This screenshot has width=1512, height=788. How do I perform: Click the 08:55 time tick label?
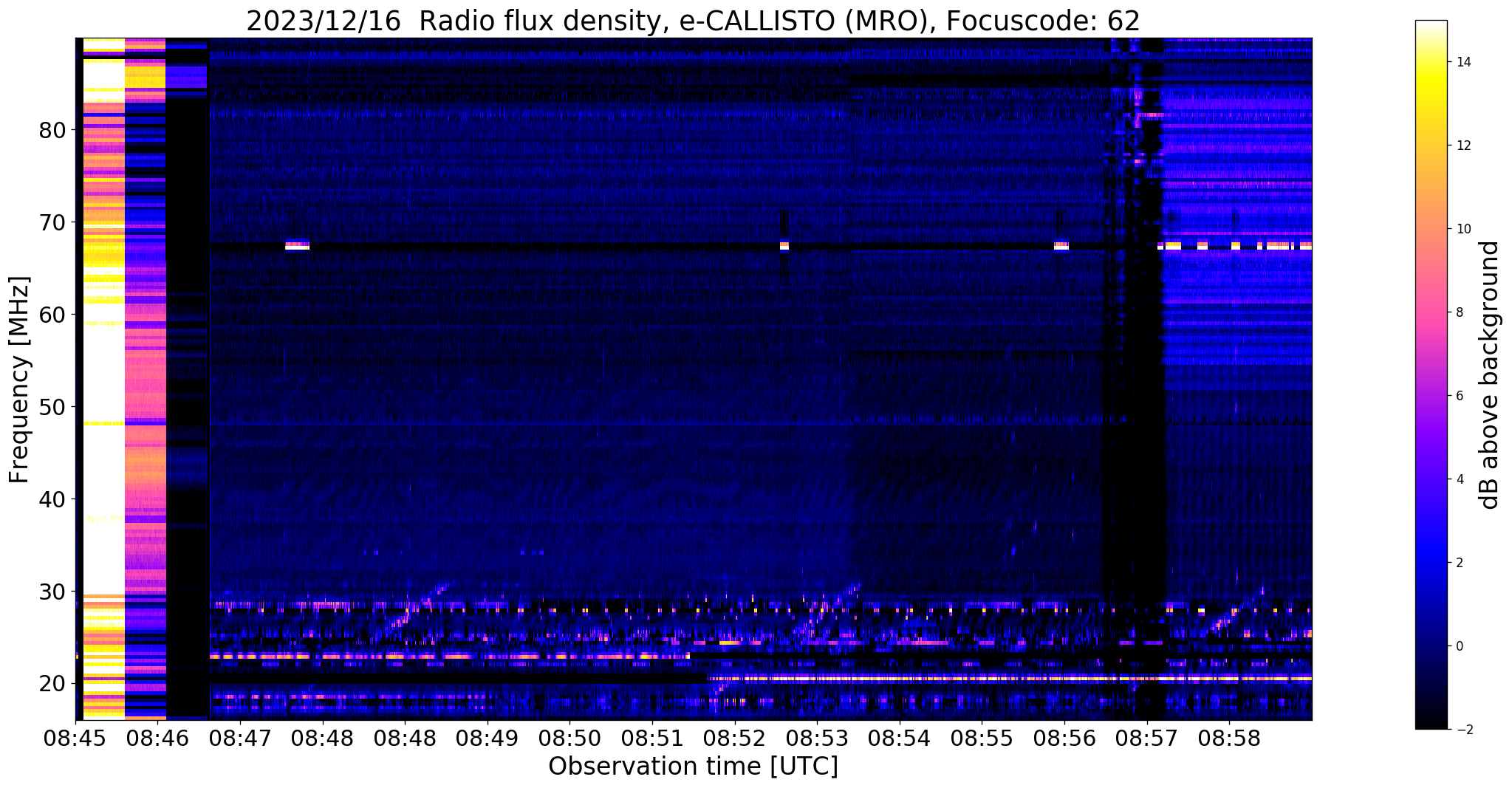click(982, 737)
